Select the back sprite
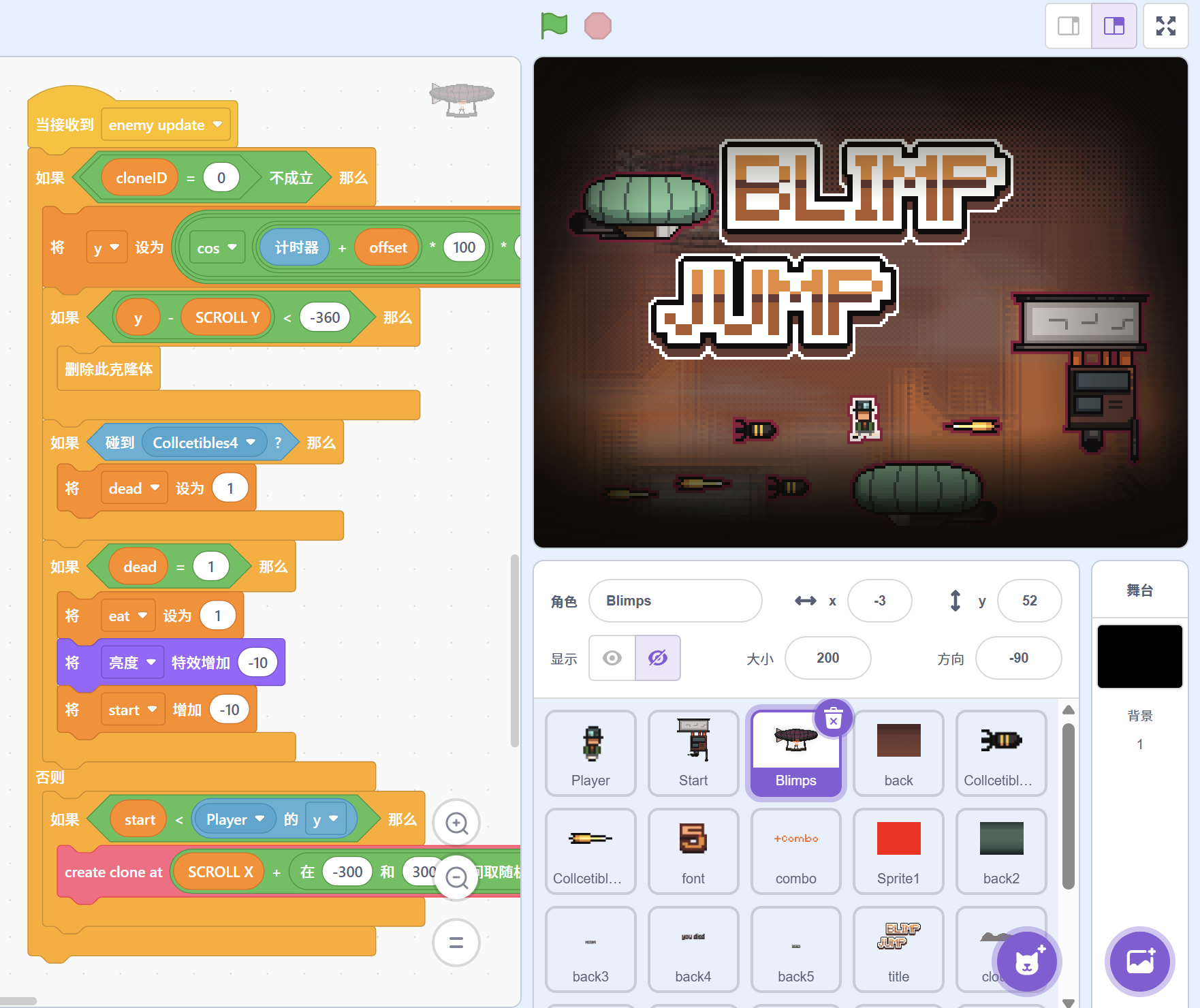Image resolution: width=1200 pixels, height=1008 pixels. tap(899, 753)
